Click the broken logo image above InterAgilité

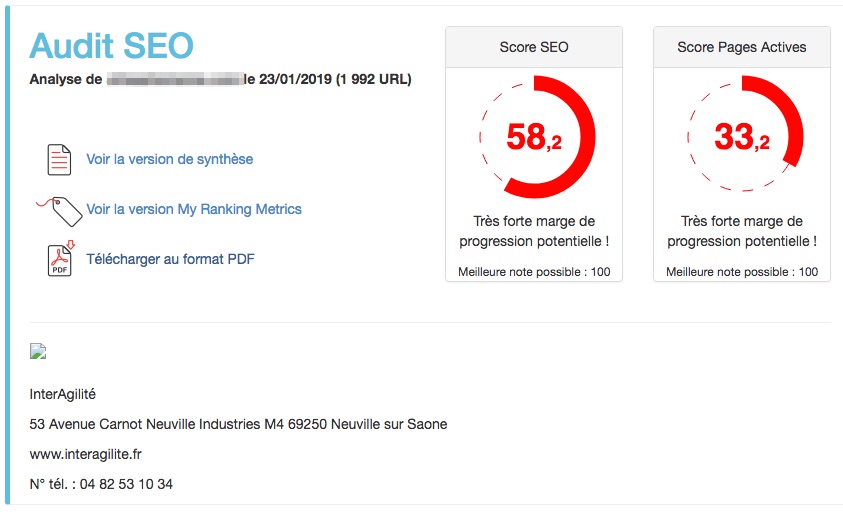coord(38,352)
